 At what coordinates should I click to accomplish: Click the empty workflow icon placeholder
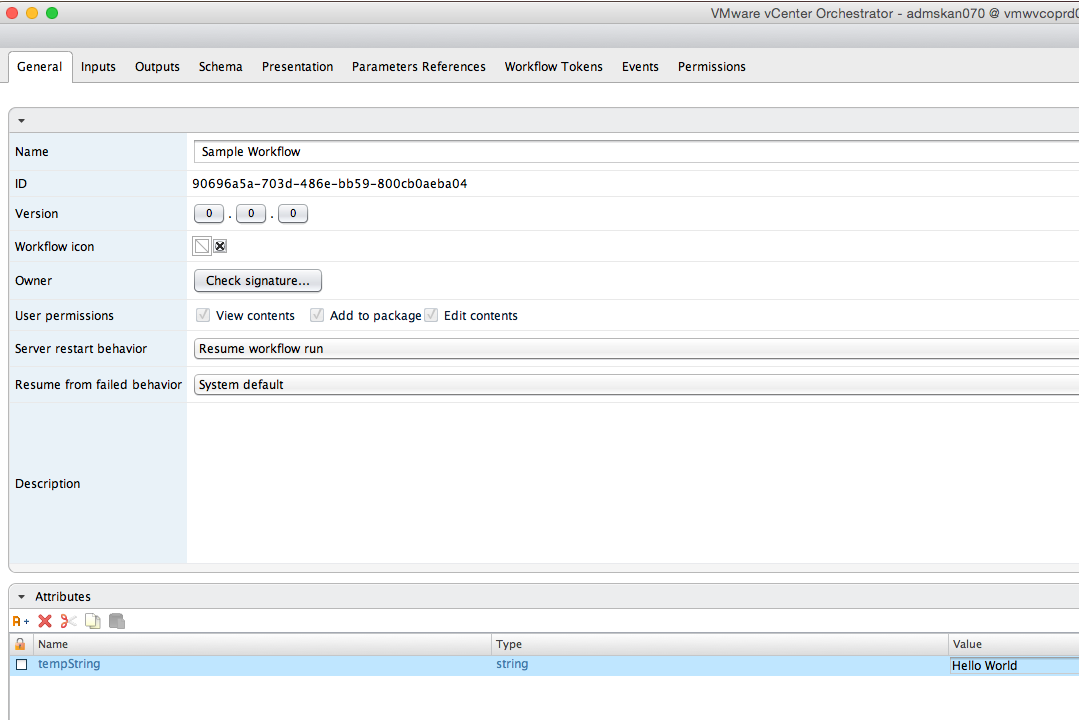202,246
